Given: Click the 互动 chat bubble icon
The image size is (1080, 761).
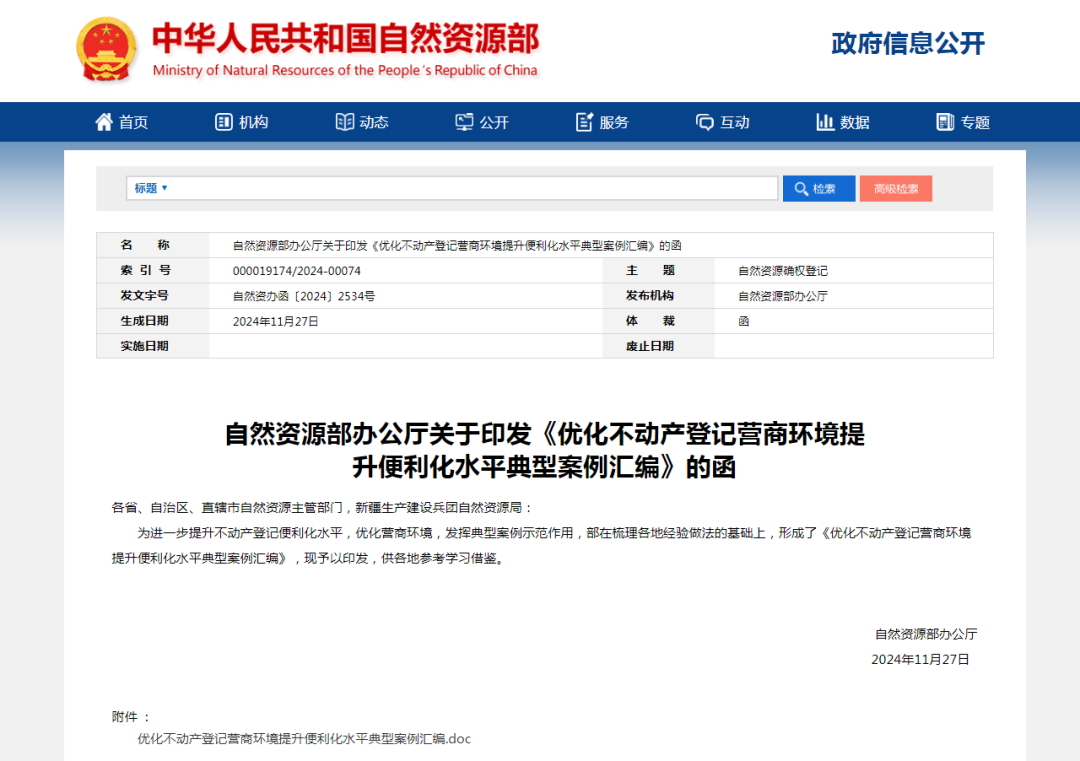Looking at the screenshot, I should [x=705, y=122].
